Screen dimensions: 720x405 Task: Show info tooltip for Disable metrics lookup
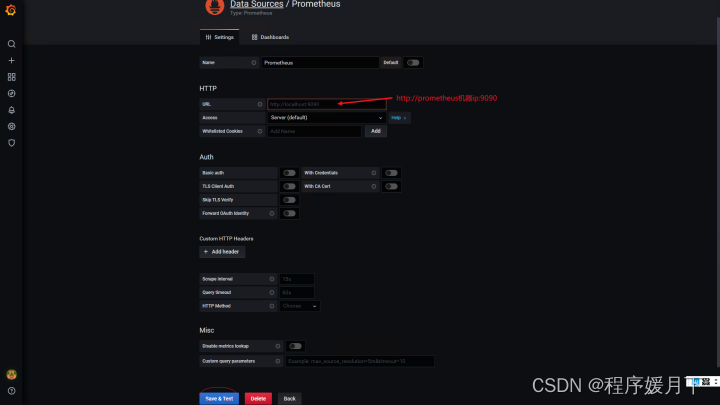click(277, 346)
